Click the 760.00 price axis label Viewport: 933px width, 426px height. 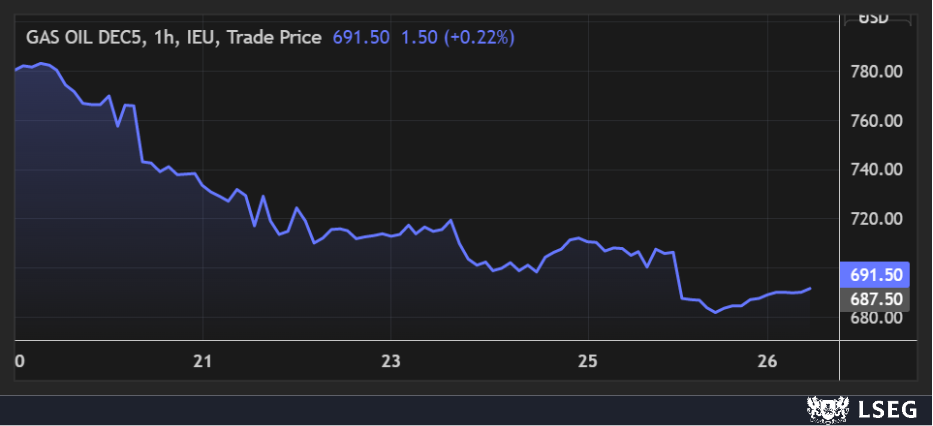coord(876,121)
